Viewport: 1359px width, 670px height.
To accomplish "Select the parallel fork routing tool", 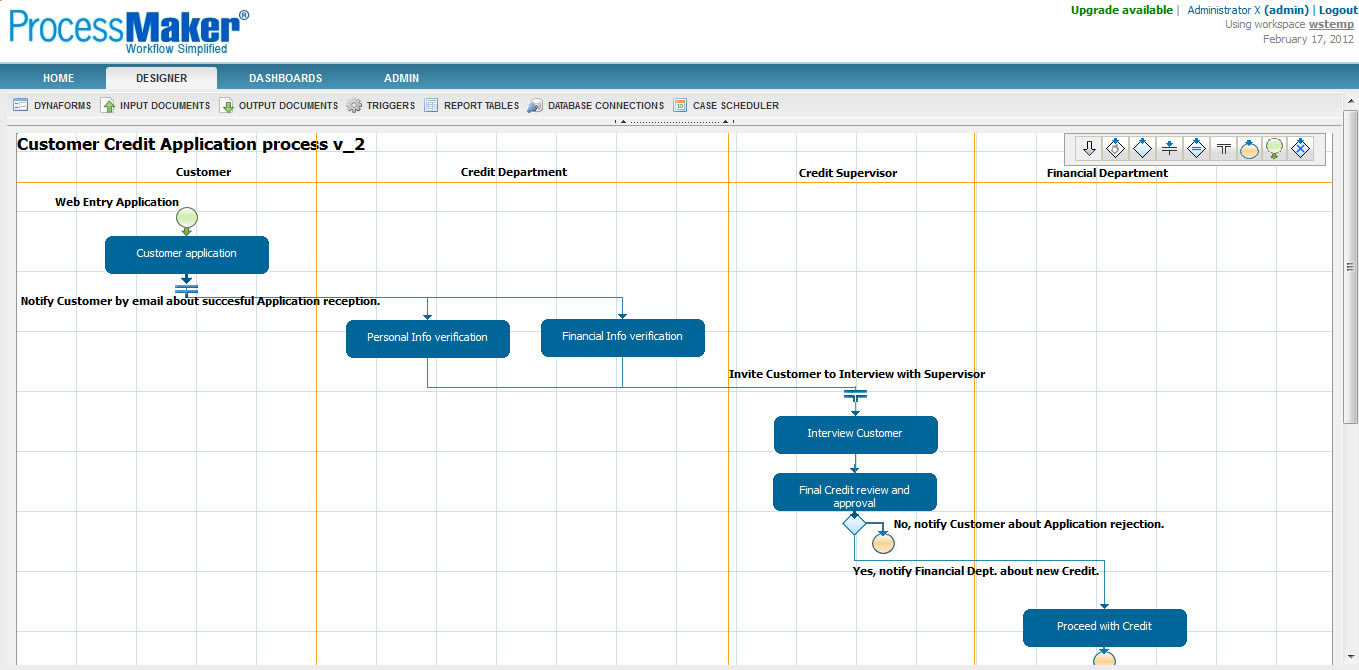I will [1142, 148].
